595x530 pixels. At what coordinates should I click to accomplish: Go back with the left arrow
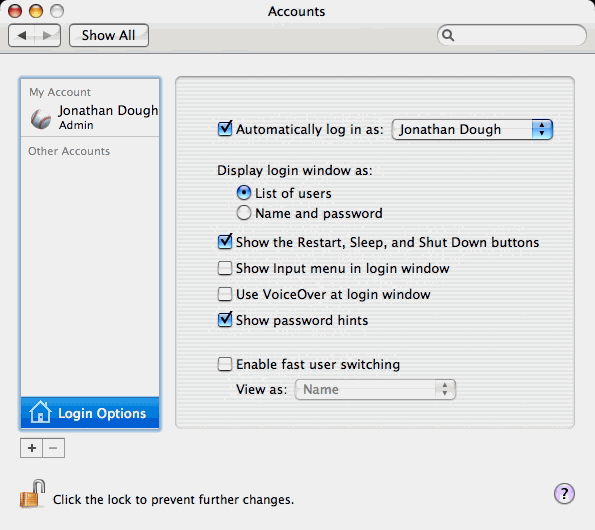22,36
